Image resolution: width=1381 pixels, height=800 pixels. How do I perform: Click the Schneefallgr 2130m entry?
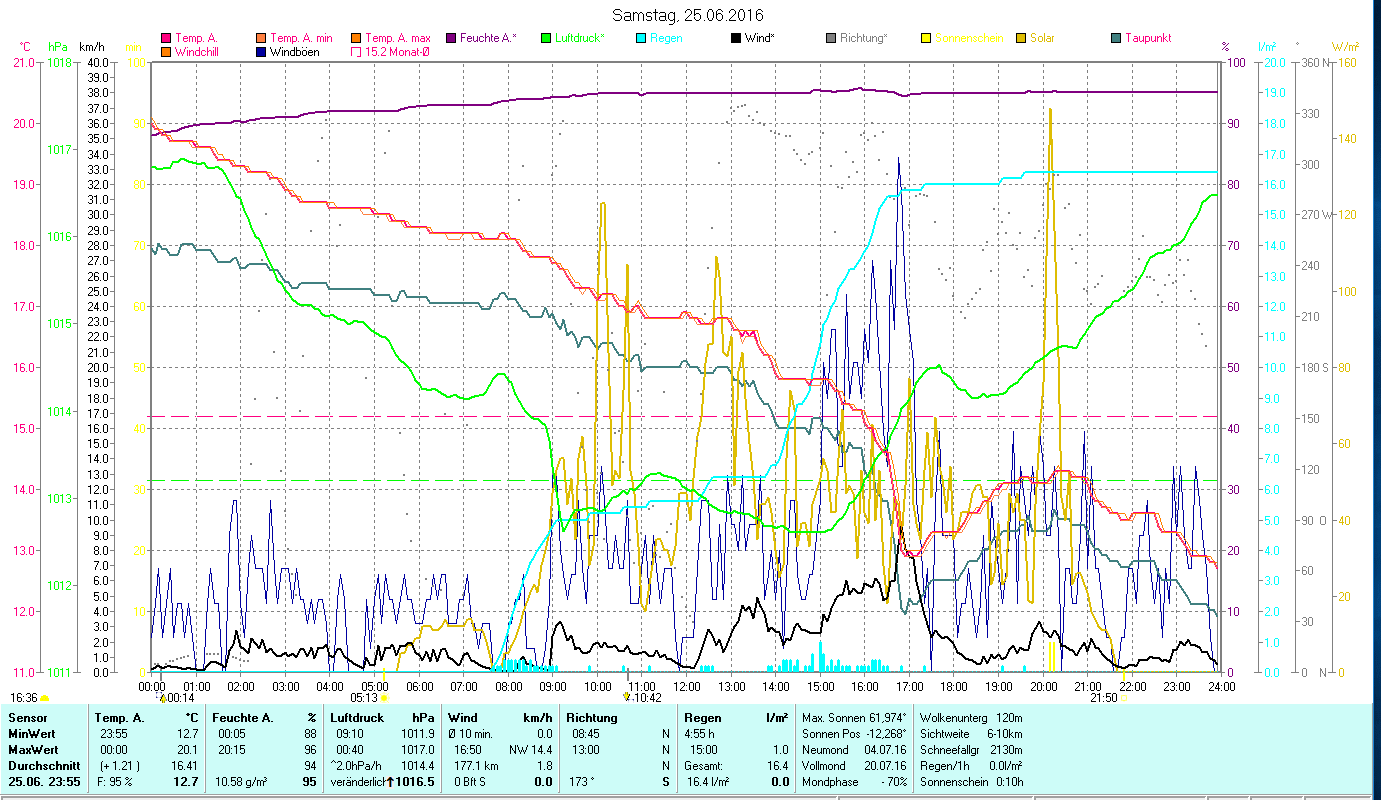[970, 750]
